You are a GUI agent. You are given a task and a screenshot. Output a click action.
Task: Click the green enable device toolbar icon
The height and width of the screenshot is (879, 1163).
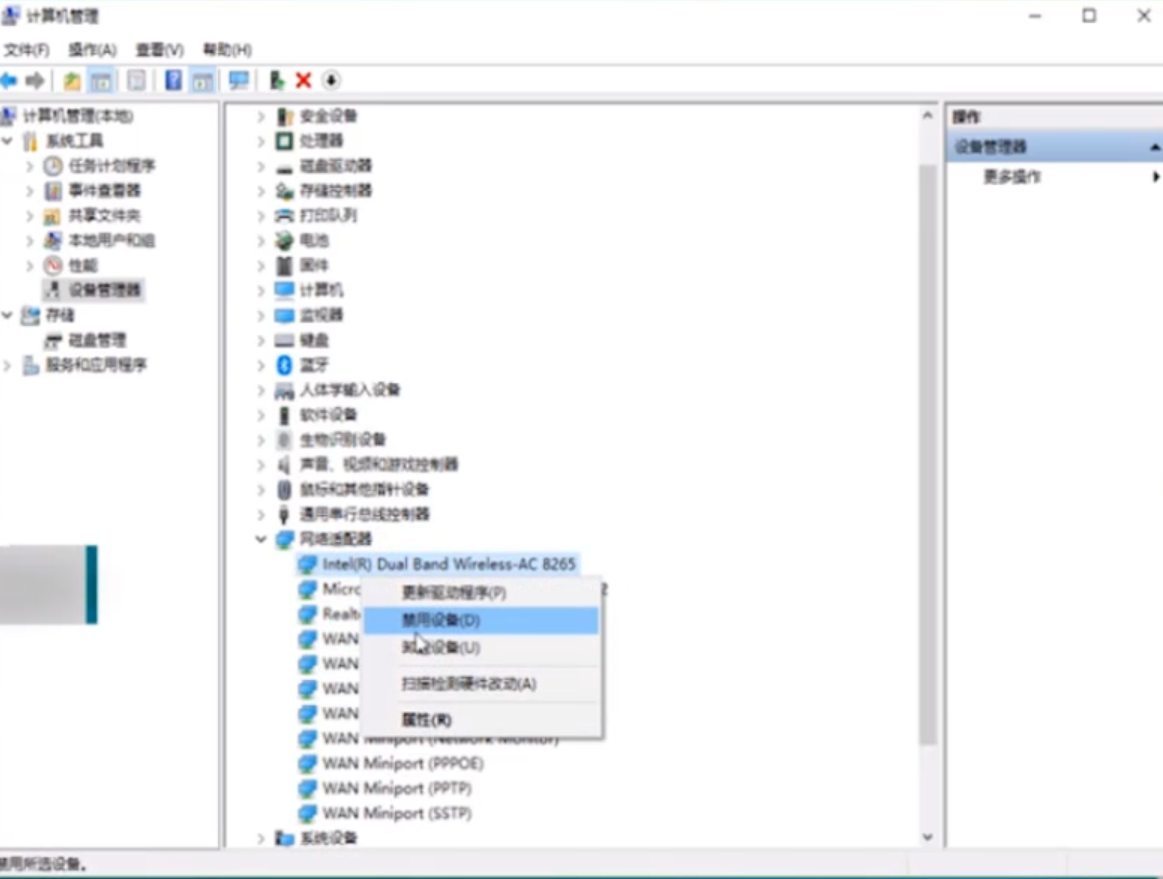pos(277,80)
